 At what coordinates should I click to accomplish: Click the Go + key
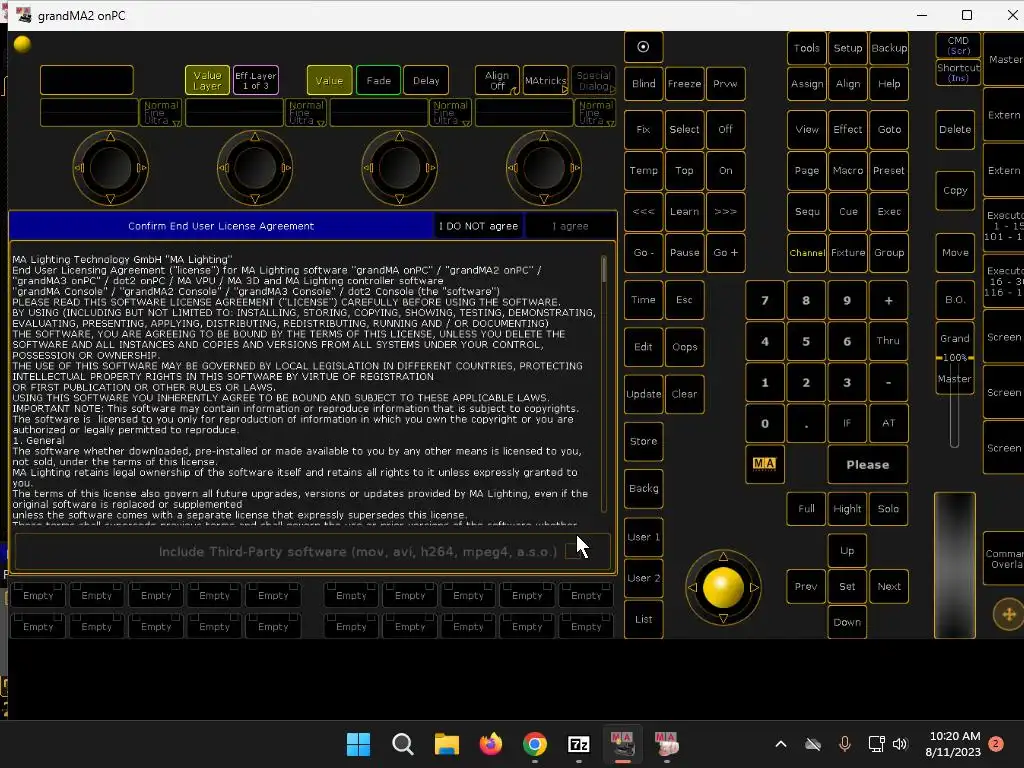click(x=726, y=253)
